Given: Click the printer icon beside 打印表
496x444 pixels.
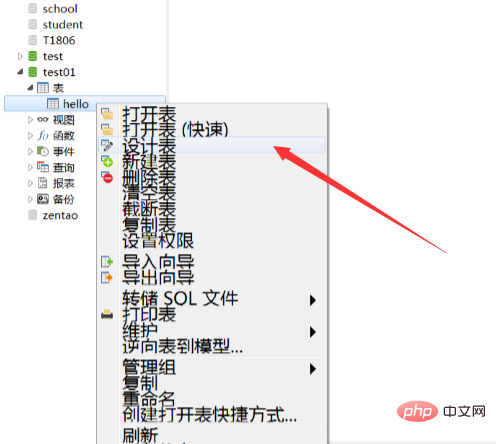Looking at the screenshot, I should (107, 314).
